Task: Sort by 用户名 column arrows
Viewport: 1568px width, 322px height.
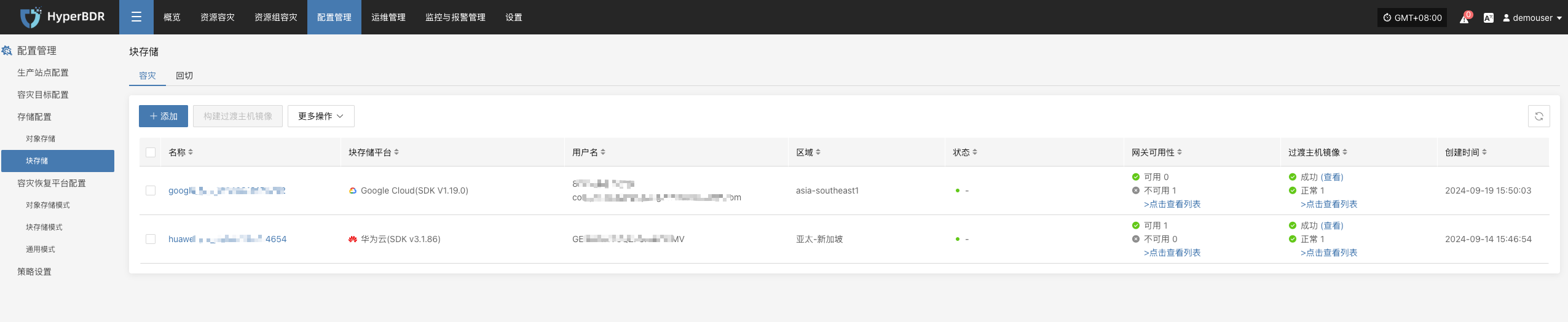Action: (603, 152)
